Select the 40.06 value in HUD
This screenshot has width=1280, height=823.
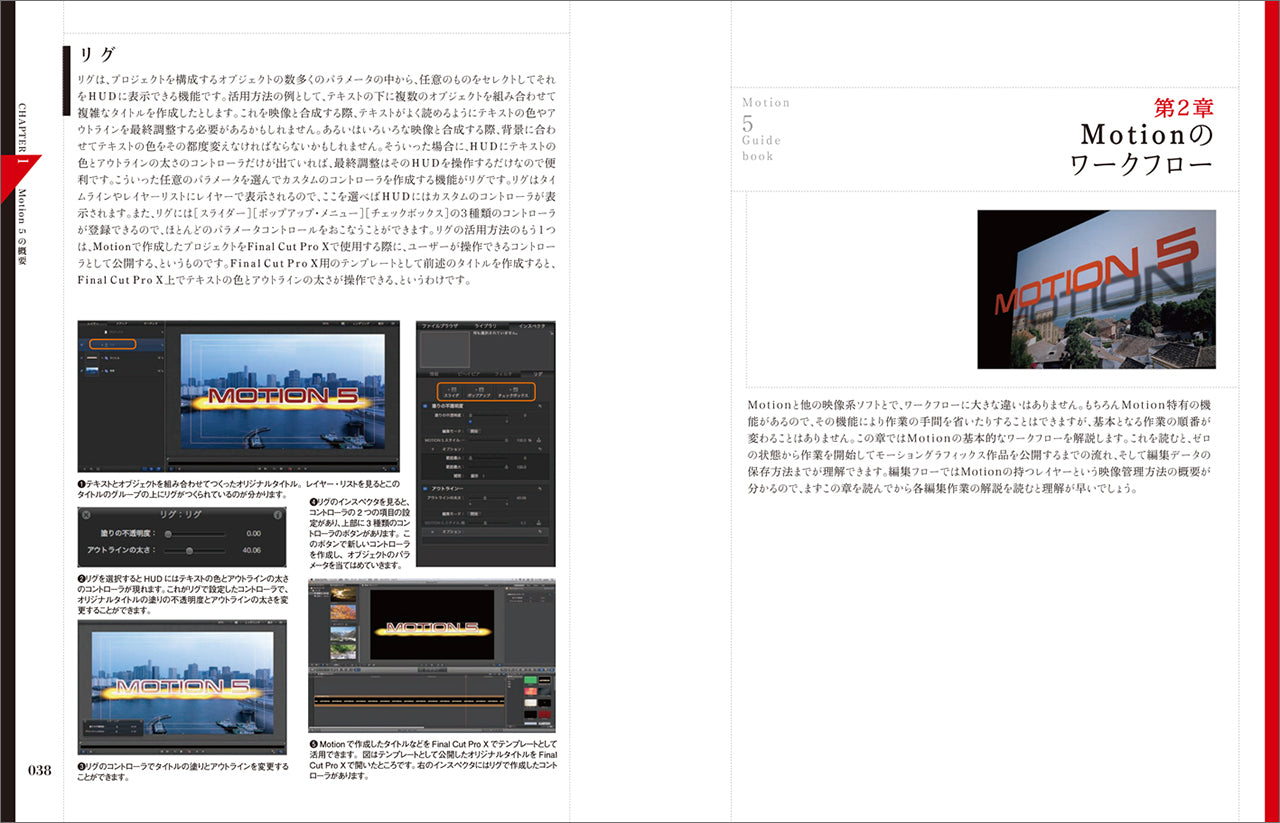click(251, 550)
